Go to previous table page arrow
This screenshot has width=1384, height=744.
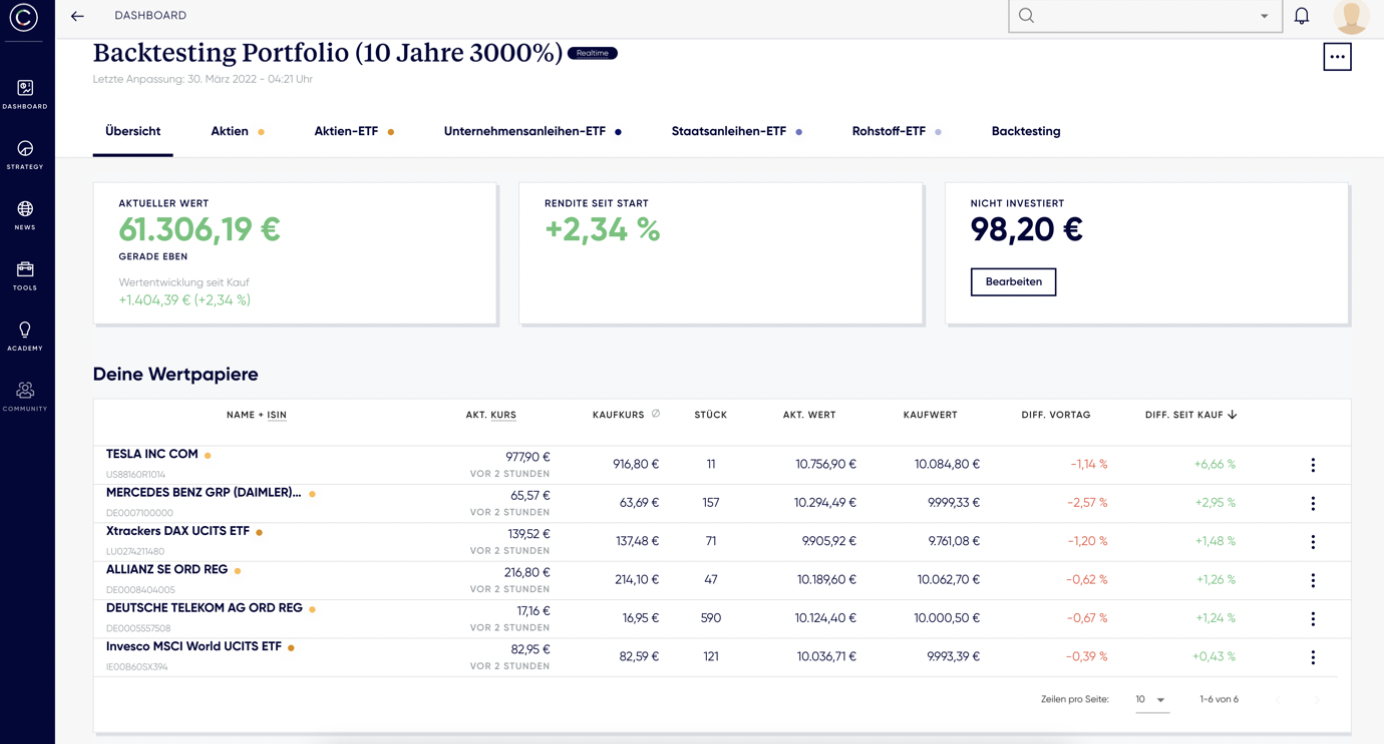click(x=1278, y=700)
